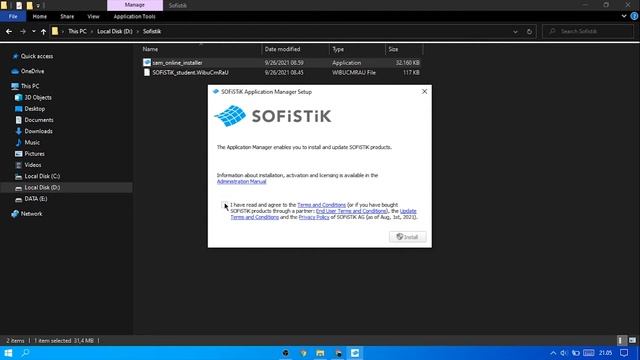Sort files by Date modified column
Image resolution: width=640 pixels, height=360 pixels.
coord(282,49)
